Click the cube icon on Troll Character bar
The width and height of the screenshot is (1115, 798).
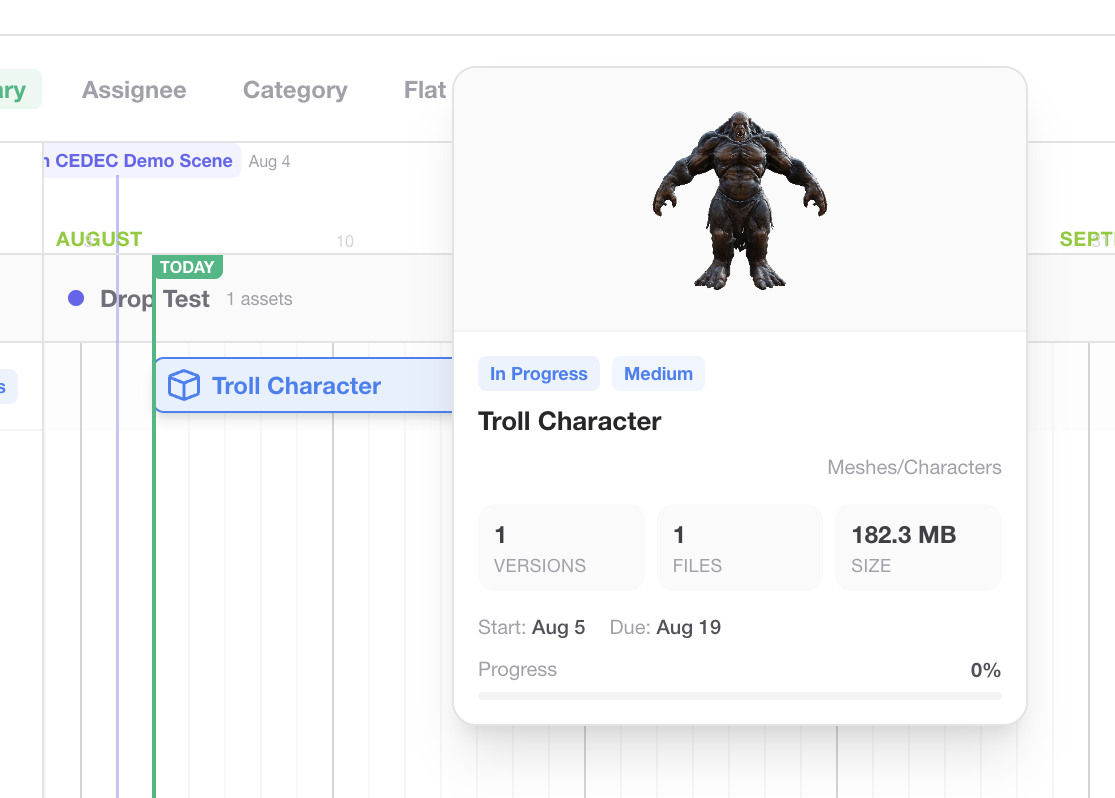[x=183, y=385]
